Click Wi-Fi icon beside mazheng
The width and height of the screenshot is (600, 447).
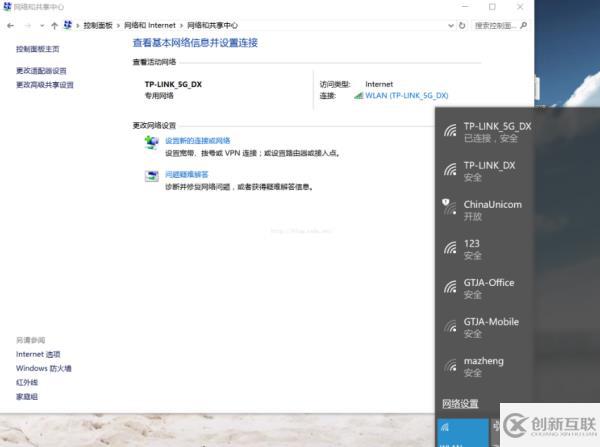[450, 365]
